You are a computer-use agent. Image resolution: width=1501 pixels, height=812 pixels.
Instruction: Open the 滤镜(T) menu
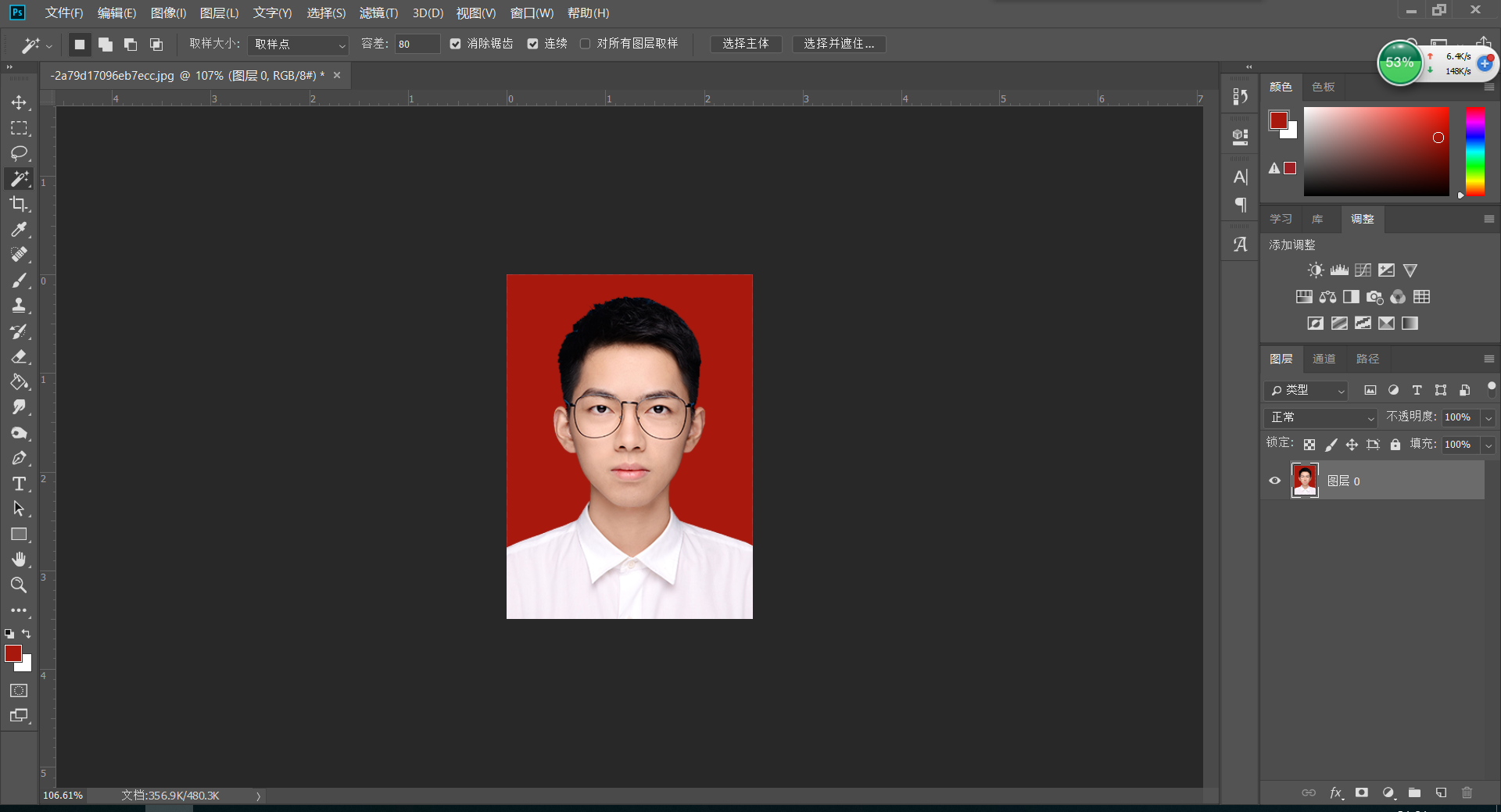click(378, 13)
